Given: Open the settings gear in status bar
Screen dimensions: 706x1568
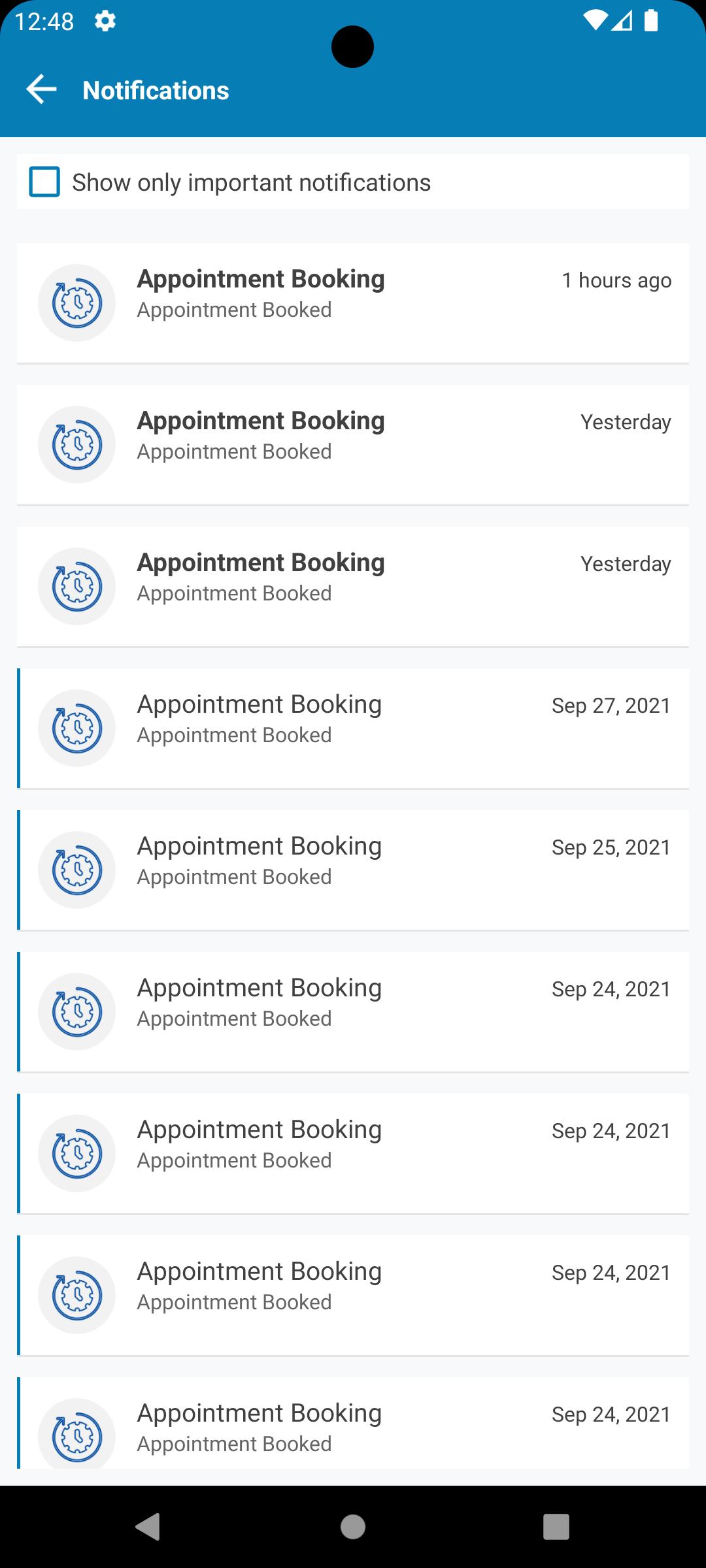Looking at the screenshot, I should [x=105, y=22].
